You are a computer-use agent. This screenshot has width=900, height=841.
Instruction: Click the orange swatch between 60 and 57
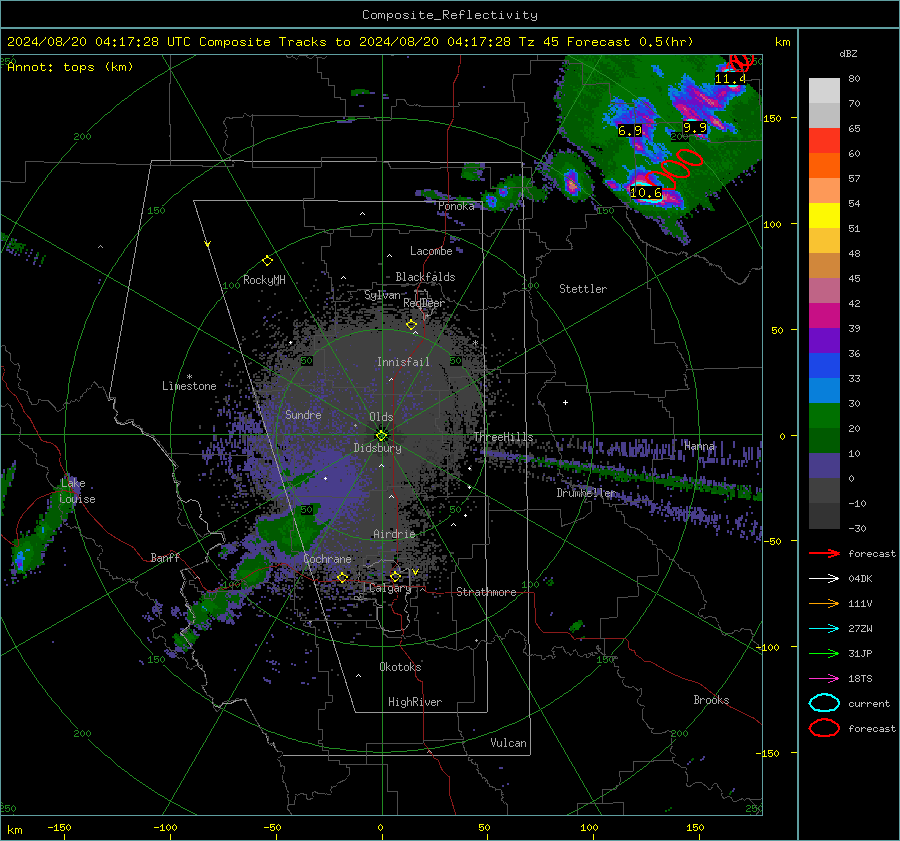pyautogui.click(x=824, y=166)
